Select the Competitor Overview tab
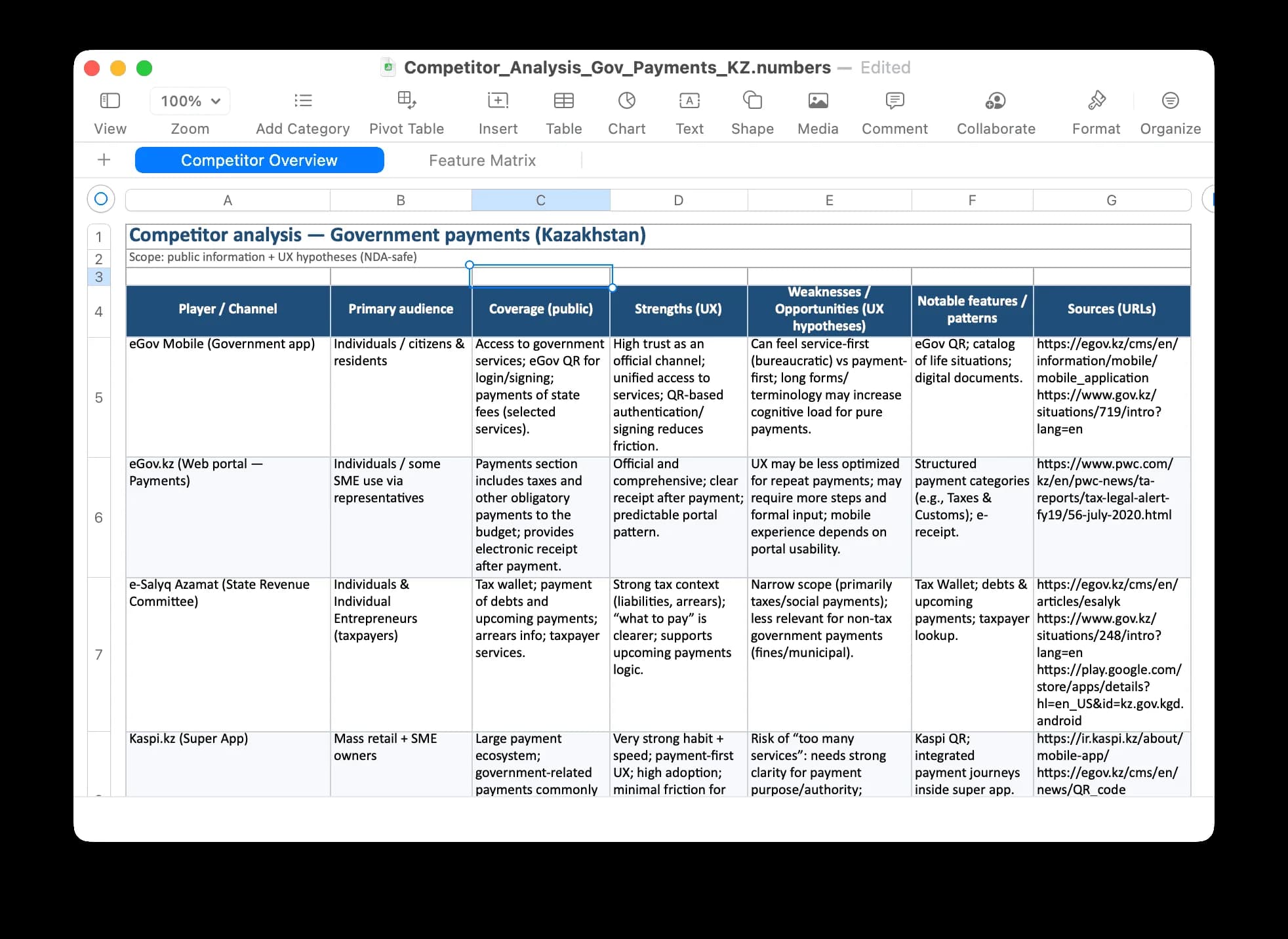Image resolution: width=1288 pixels, height=939 pixels. 260,160
